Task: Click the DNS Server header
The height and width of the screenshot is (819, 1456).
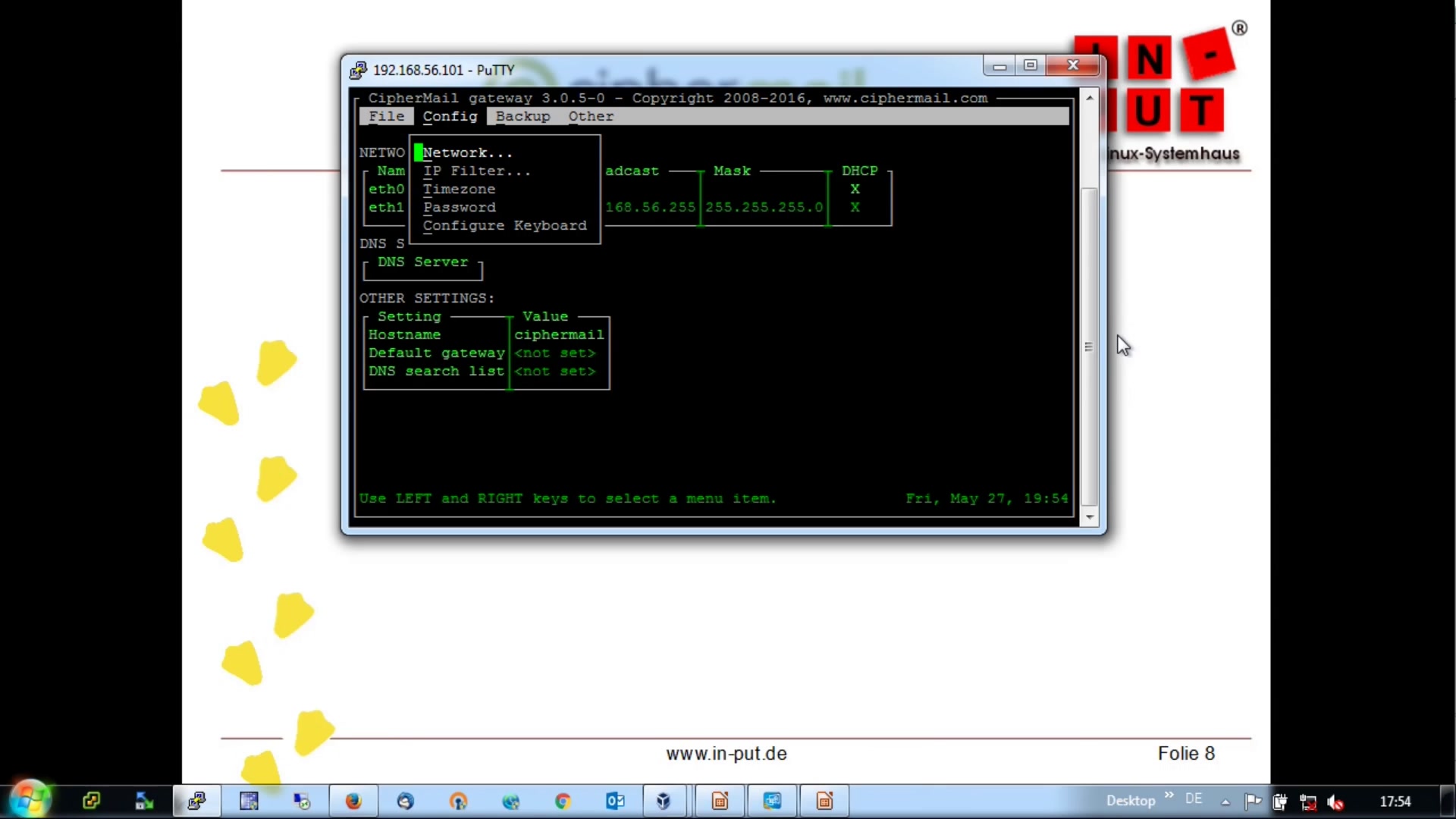Action: (423, 262)
